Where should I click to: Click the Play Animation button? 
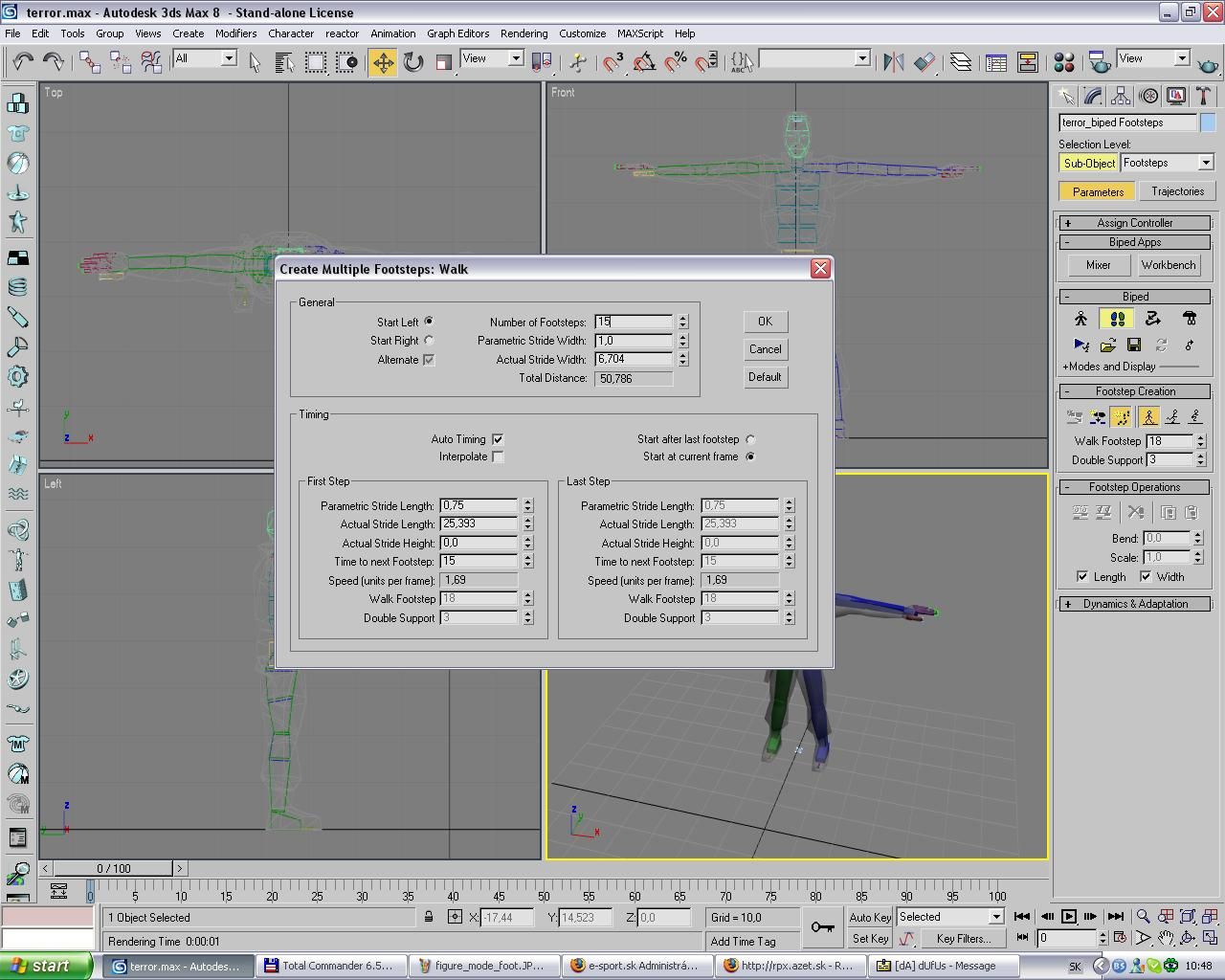click(1069, 916)
